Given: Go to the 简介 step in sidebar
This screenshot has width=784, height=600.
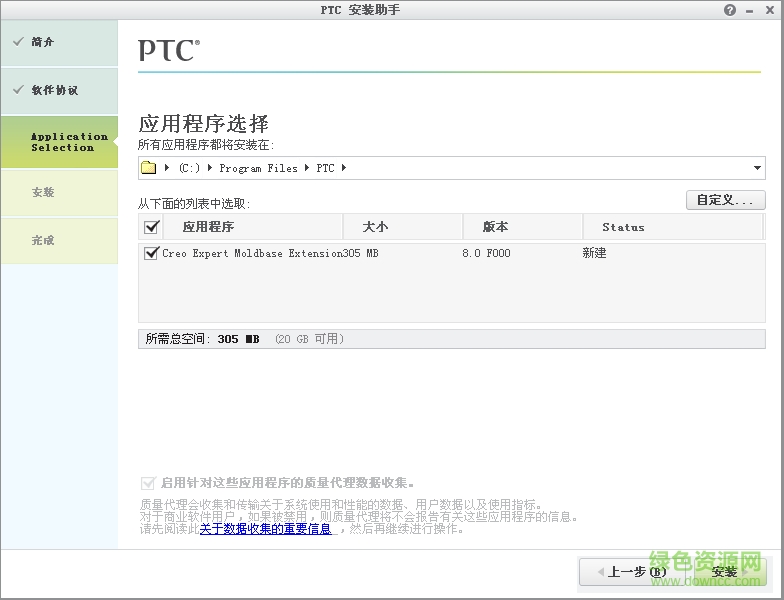Looking at the screenshot, I should coord(59,42).
